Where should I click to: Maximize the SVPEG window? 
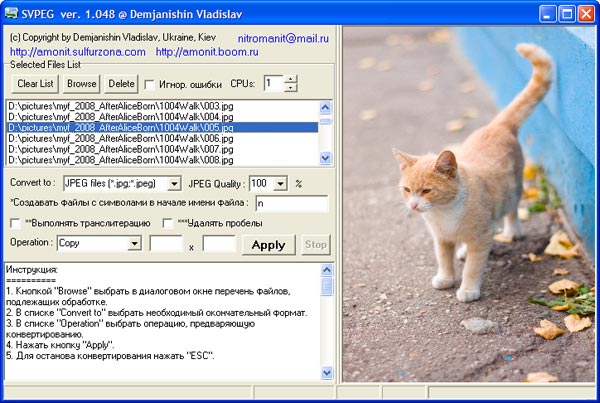click(x=567, y=14)
